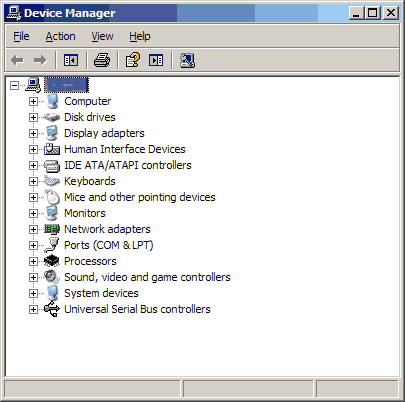Maximize the Device Manager window
Image resolution: width=405 pixels, height=402 pixels.
[373, 13]
